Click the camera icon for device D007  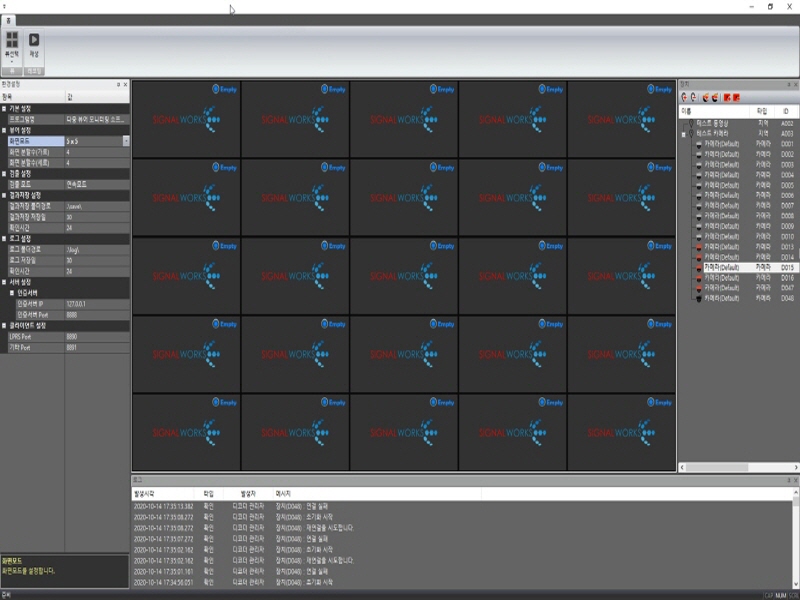[x=699, y=206]
